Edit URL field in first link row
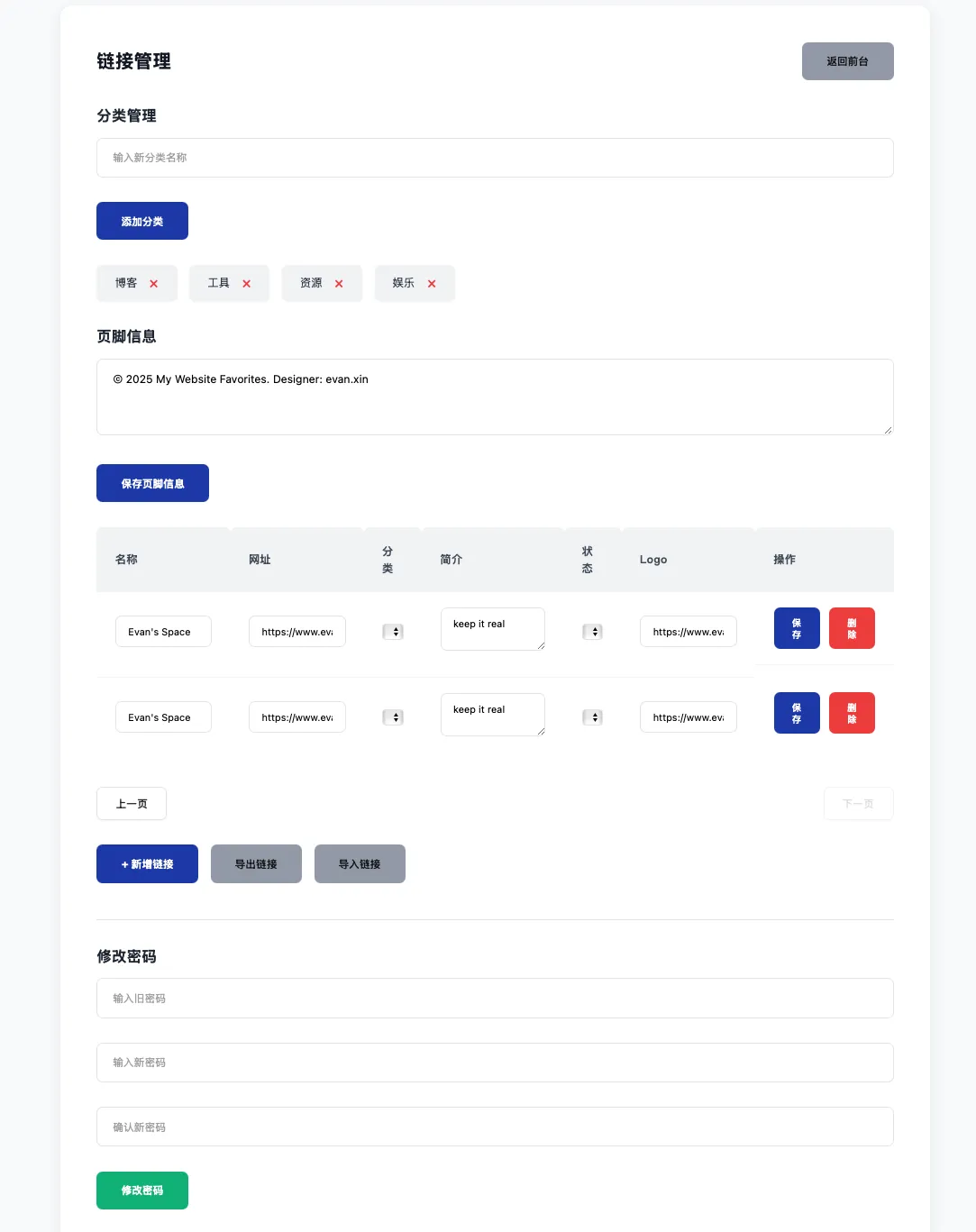Screen dimensions: 976x1232 click(x=297, y=632)
